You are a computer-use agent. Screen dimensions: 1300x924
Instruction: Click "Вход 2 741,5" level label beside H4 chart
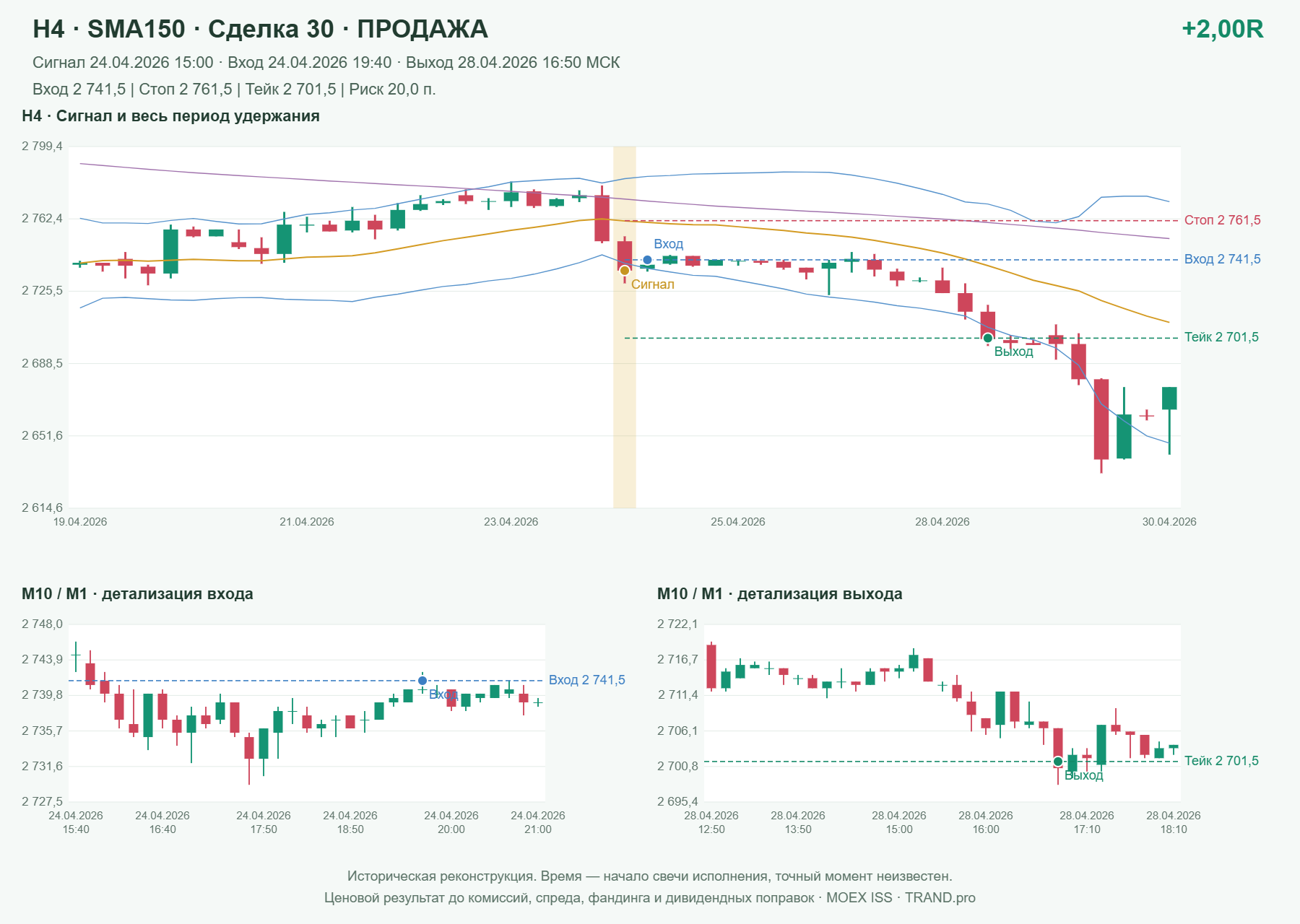pos(1222,259)
